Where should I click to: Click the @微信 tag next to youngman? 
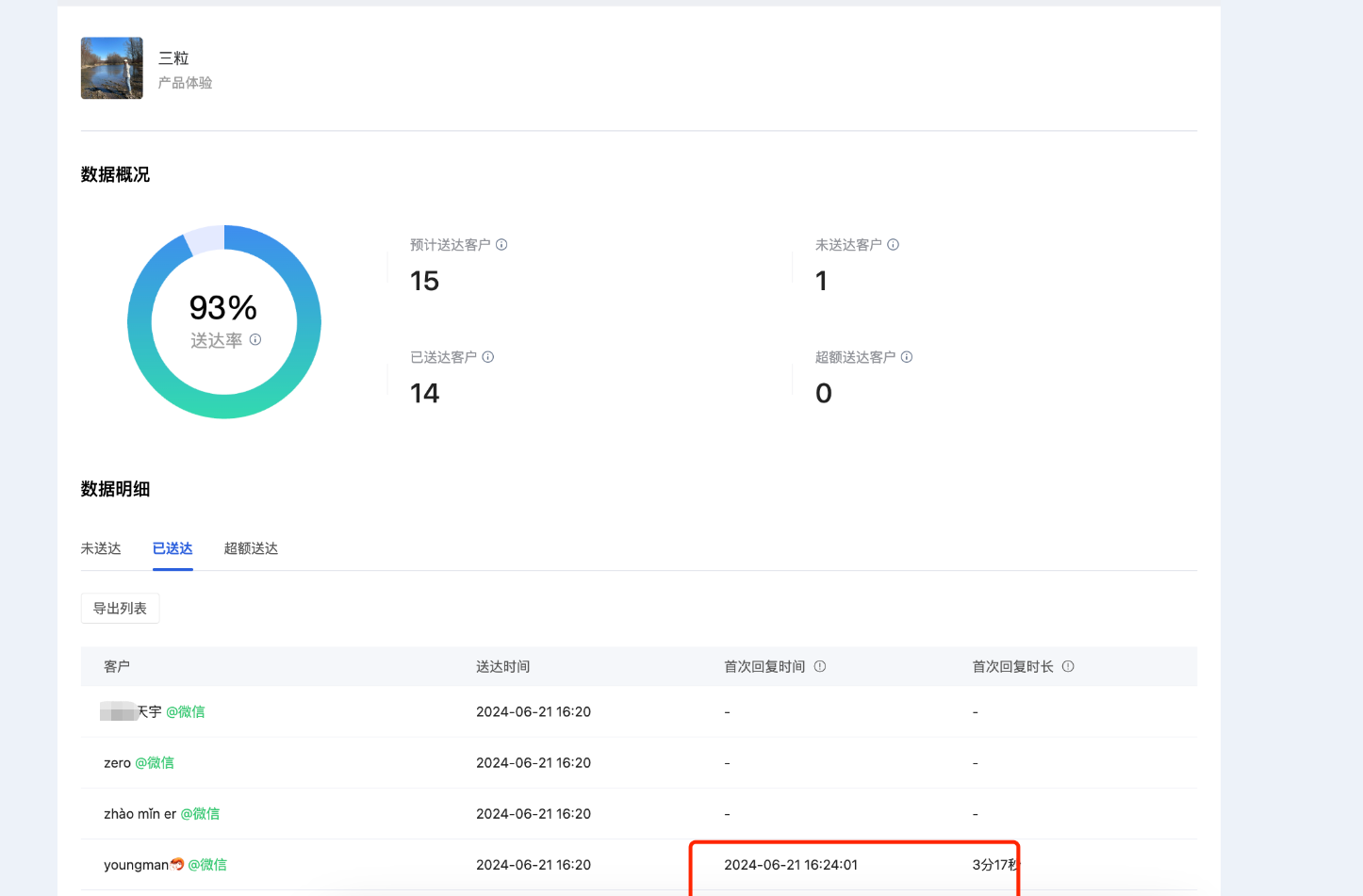207,865
